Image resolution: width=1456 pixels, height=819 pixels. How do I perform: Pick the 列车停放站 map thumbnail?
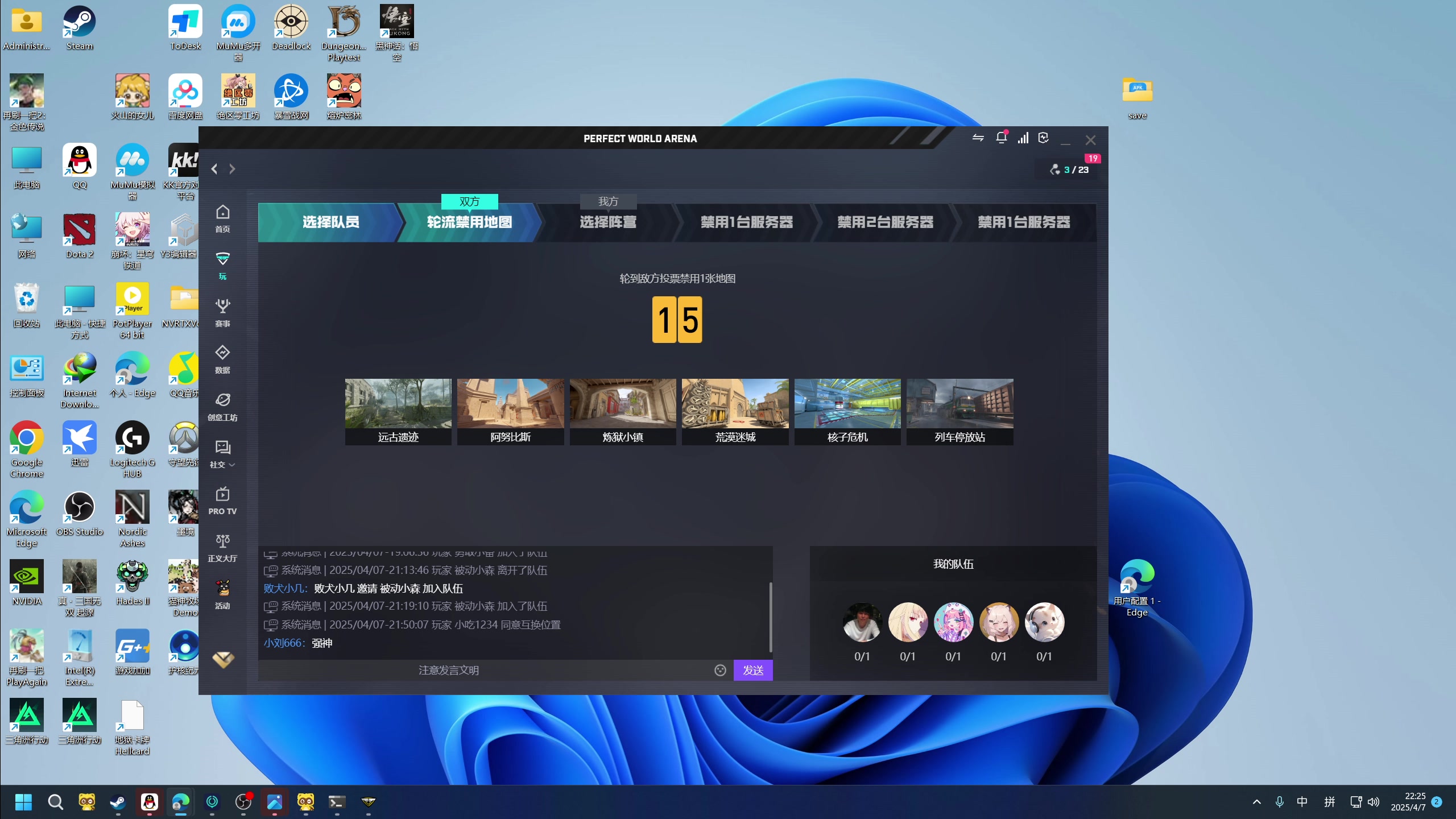point(960,412)
